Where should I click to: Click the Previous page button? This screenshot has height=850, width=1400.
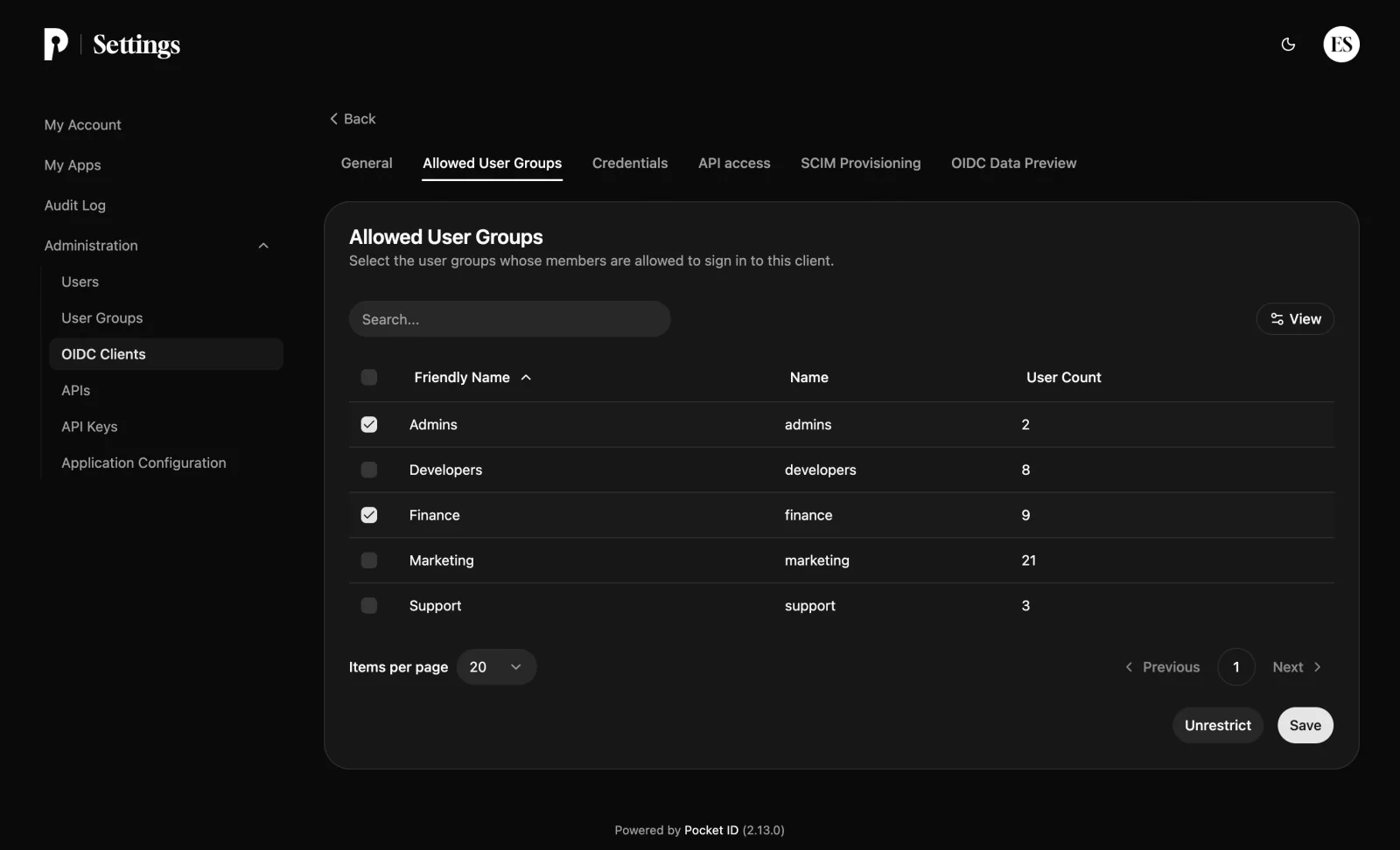pos(1162,667)
